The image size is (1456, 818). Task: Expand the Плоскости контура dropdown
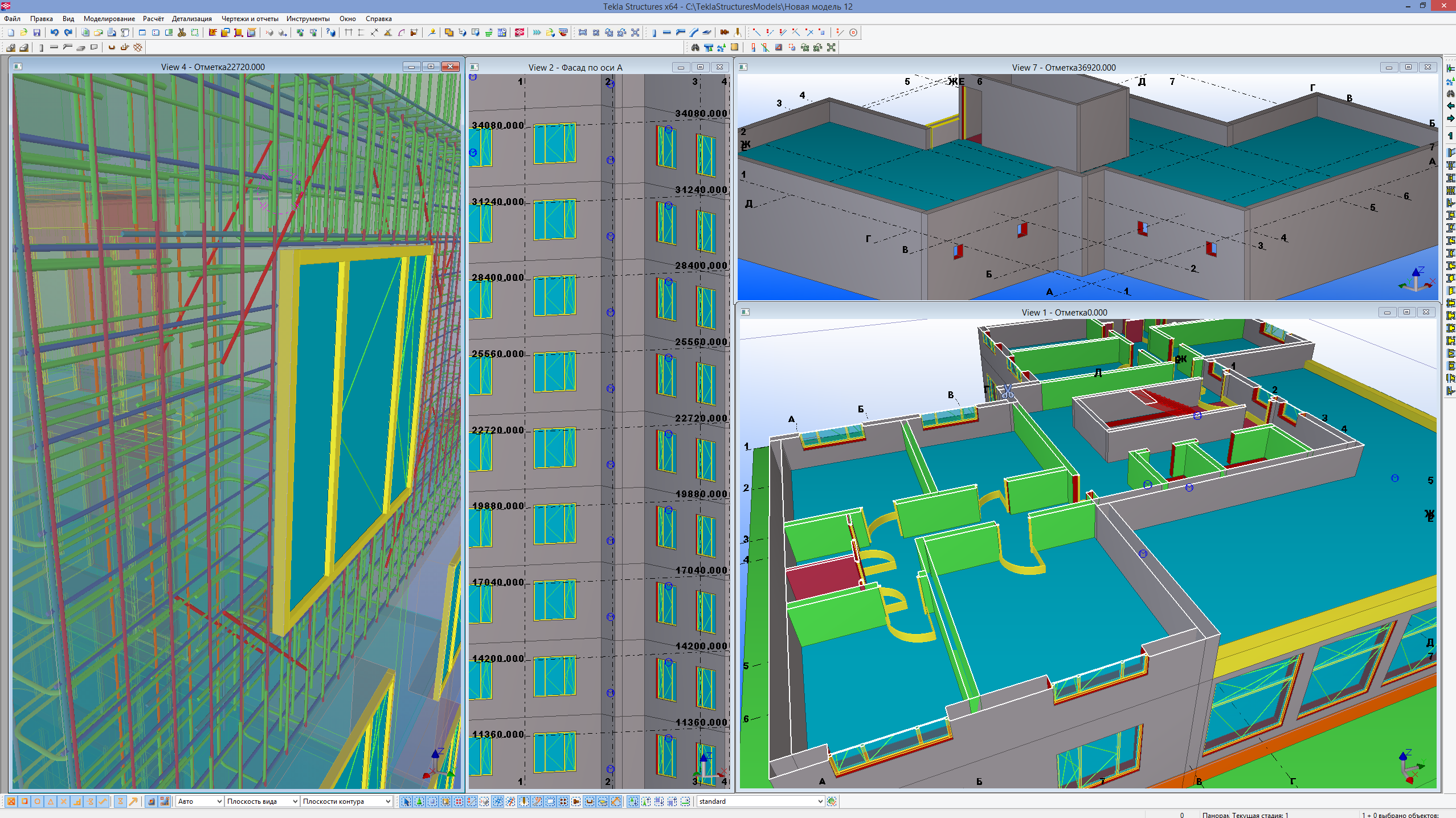388,801
